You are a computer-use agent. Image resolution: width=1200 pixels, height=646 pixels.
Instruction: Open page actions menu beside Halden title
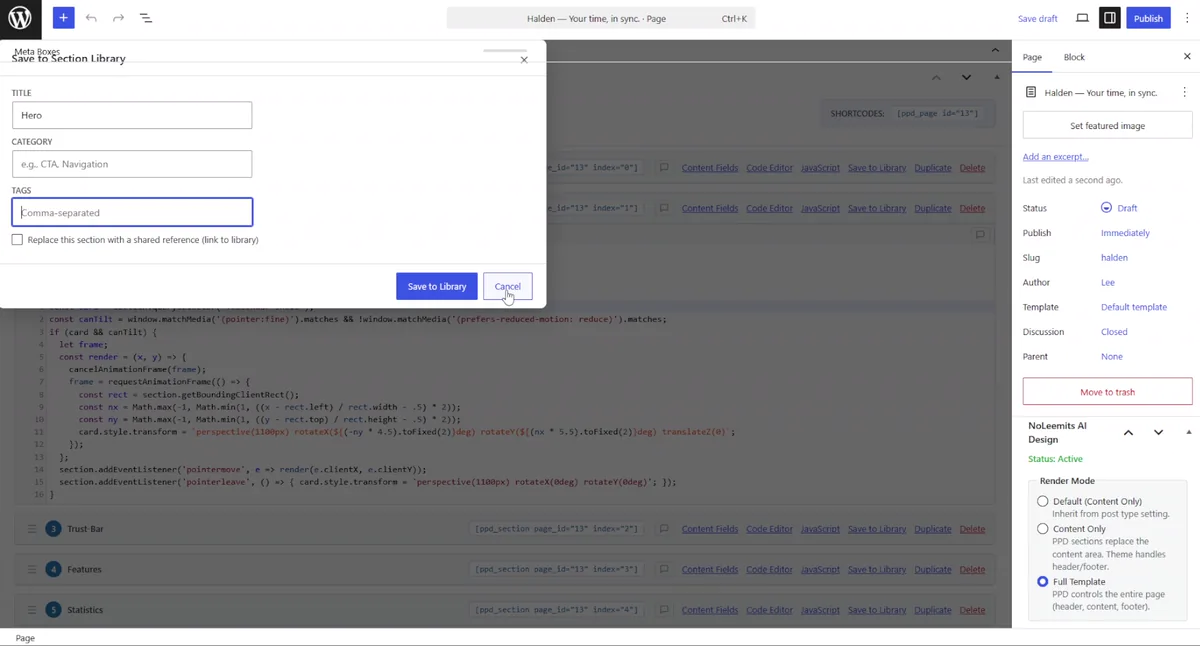coord(1185,92)
